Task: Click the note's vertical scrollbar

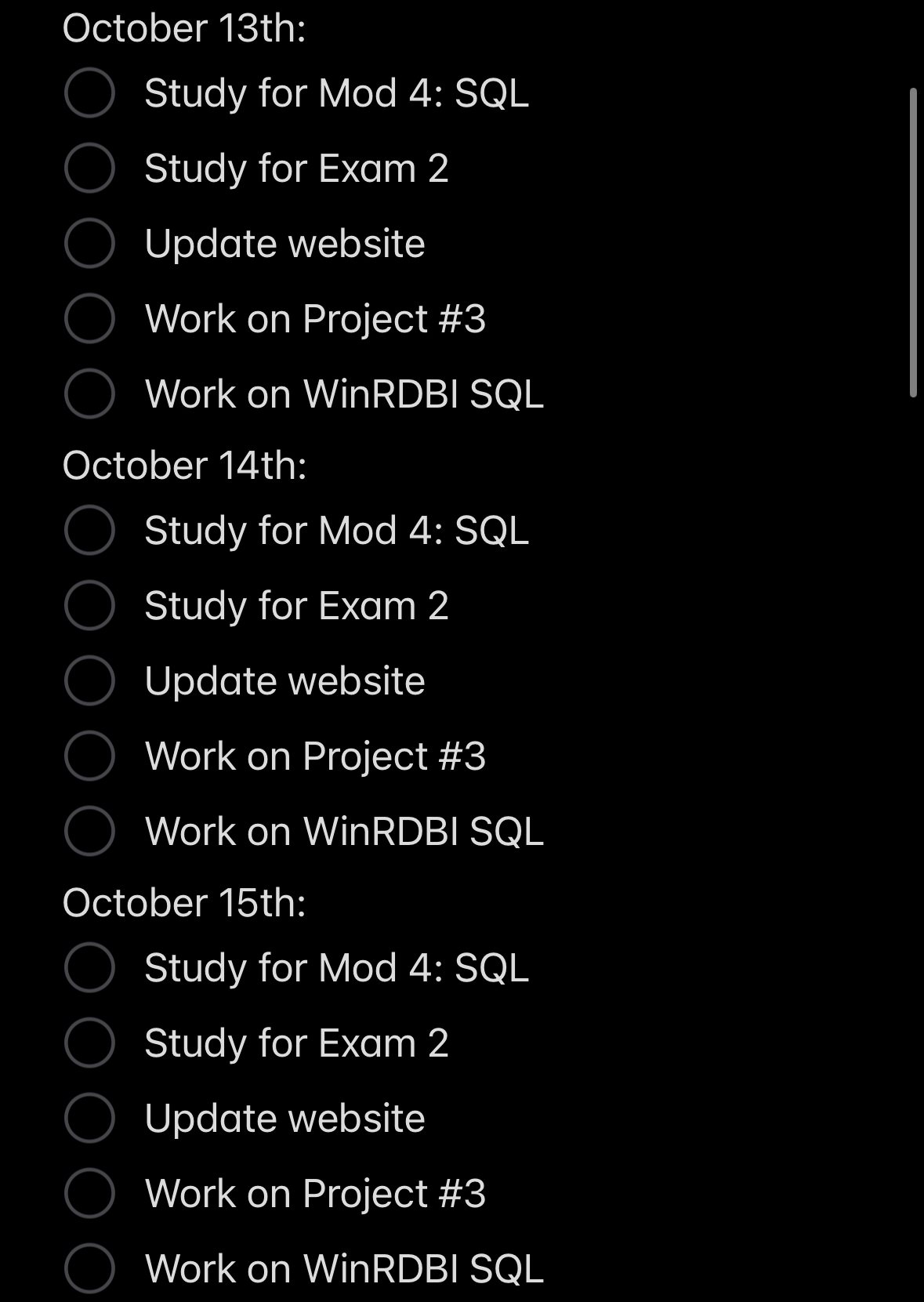Action: click(x=913, y=243)
